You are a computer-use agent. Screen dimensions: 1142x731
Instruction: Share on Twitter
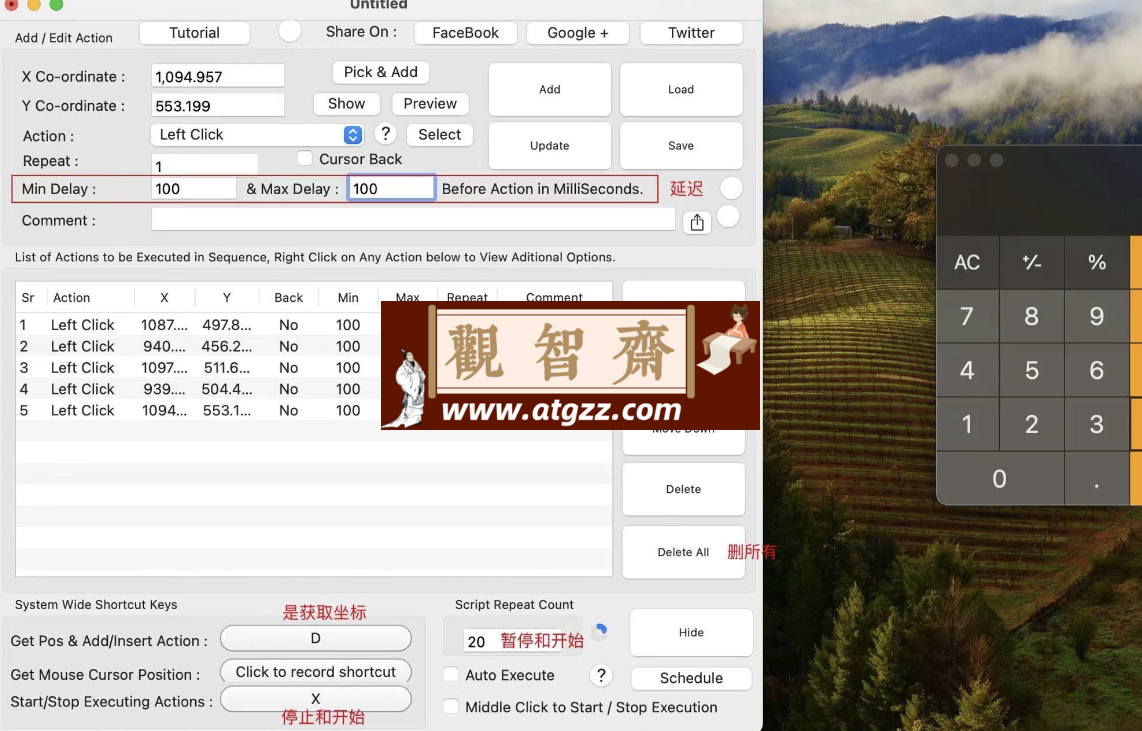(x=691, y=33)
